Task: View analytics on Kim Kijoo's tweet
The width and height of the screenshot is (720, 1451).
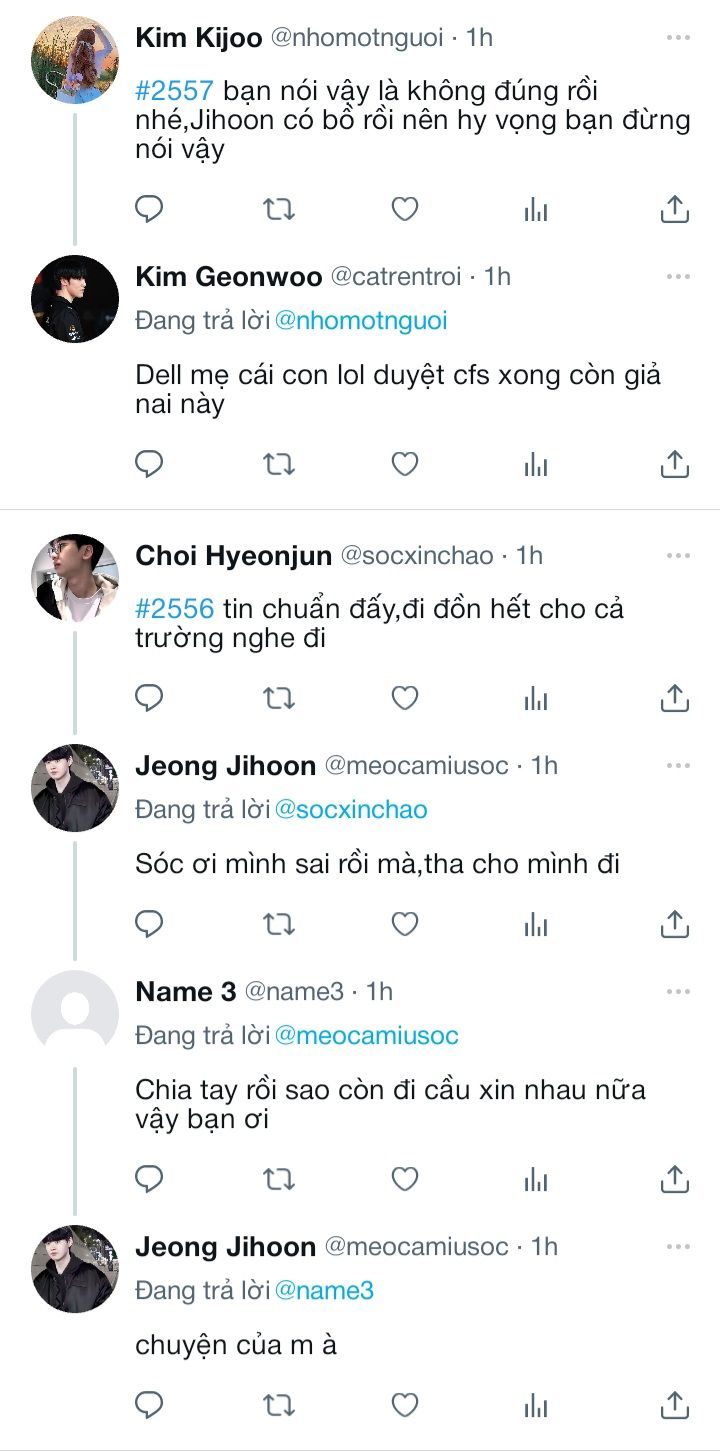Action: (536, 209)
